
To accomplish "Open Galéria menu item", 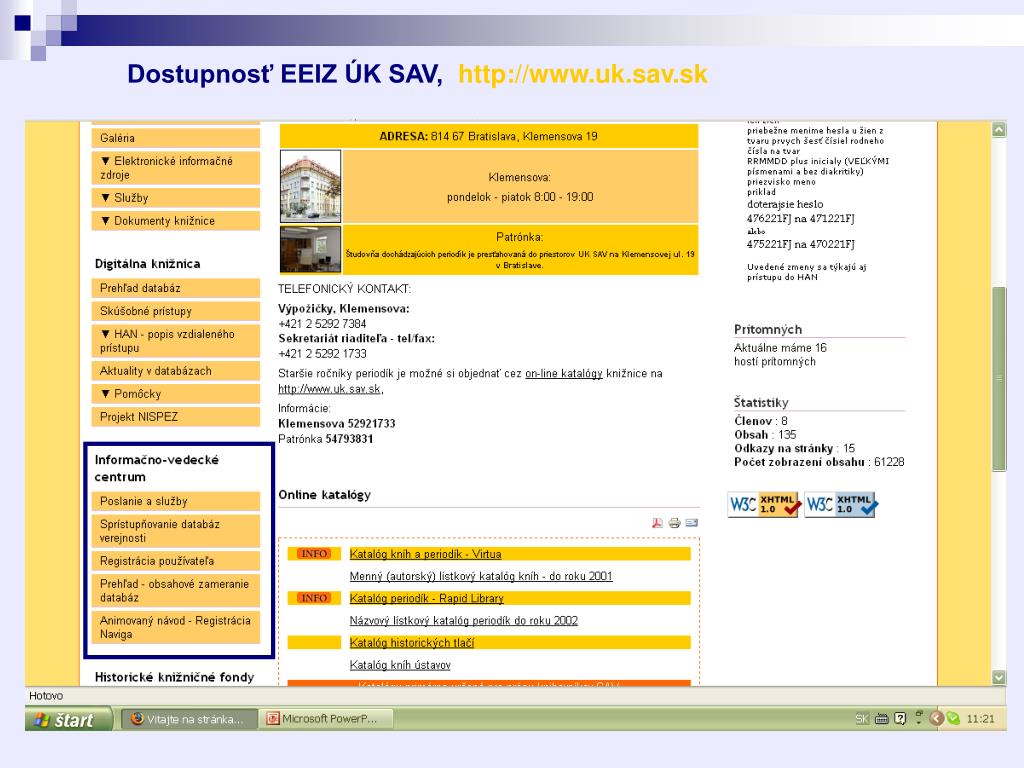I will point(176,138).
